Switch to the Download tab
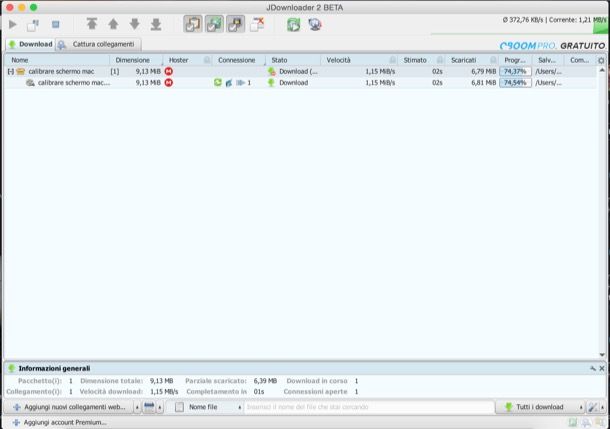The image size is (610, 429). point(30,44)
